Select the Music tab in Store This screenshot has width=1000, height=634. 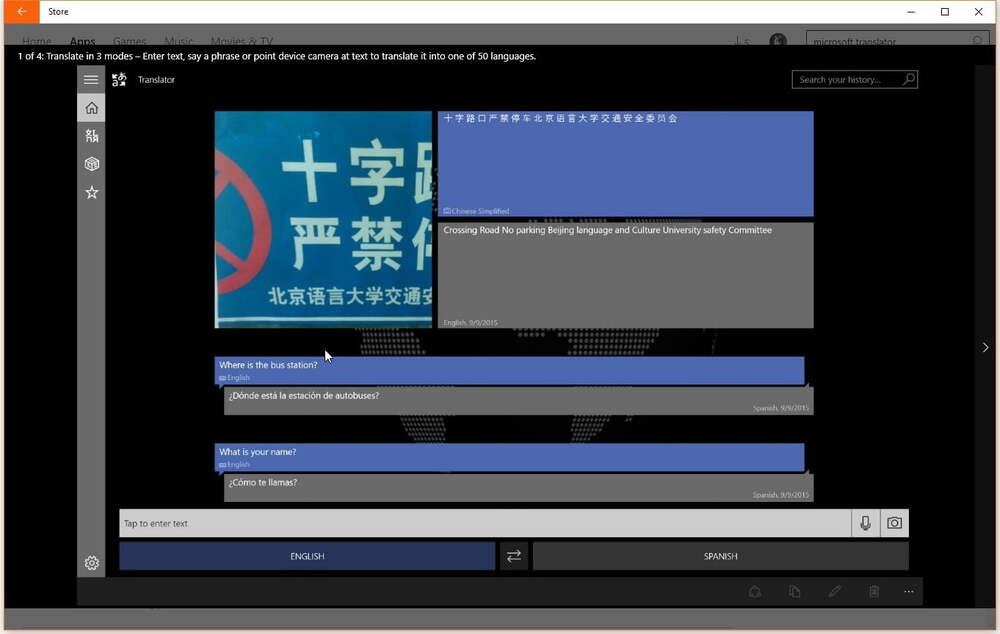point(178,41)
